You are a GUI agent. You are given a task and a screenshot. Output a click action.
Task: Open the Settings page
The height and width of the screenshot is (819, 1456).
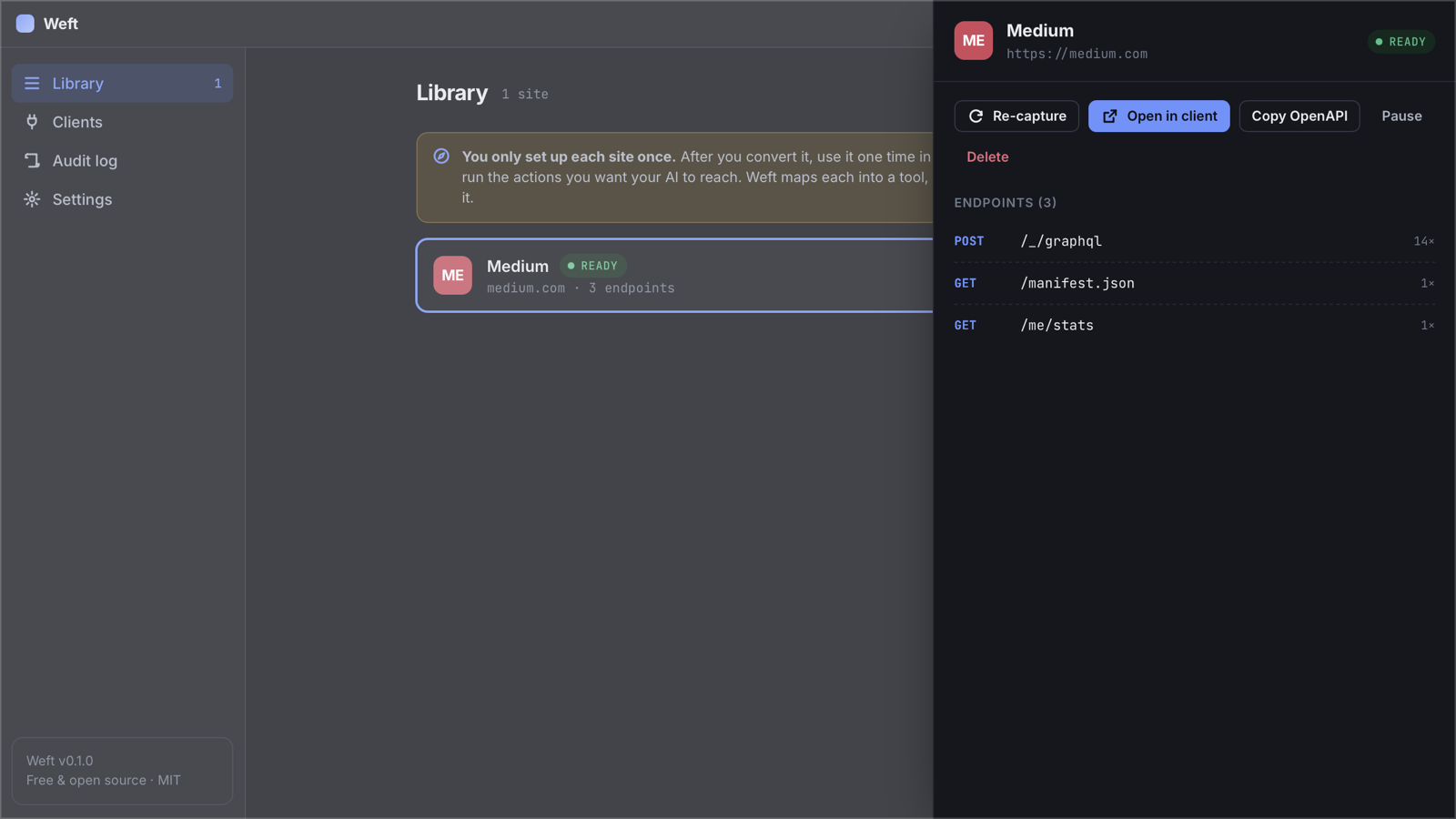coord(122,199)
